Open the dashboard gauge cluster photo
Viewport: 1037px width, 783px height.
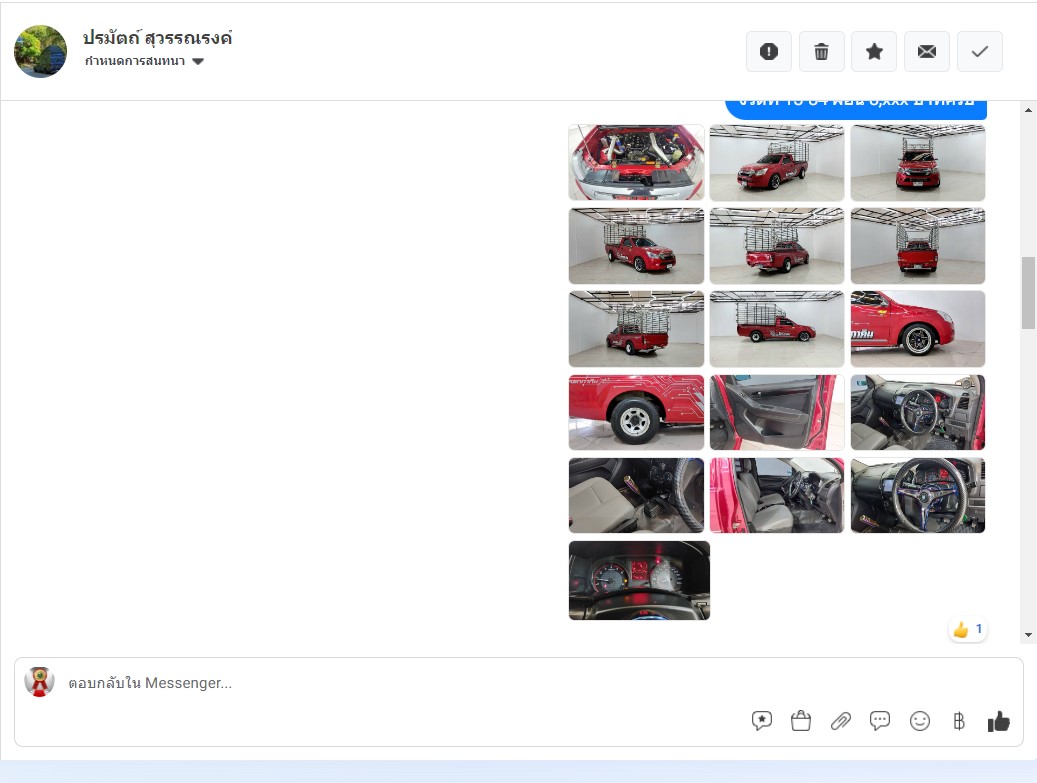point(639,580)
